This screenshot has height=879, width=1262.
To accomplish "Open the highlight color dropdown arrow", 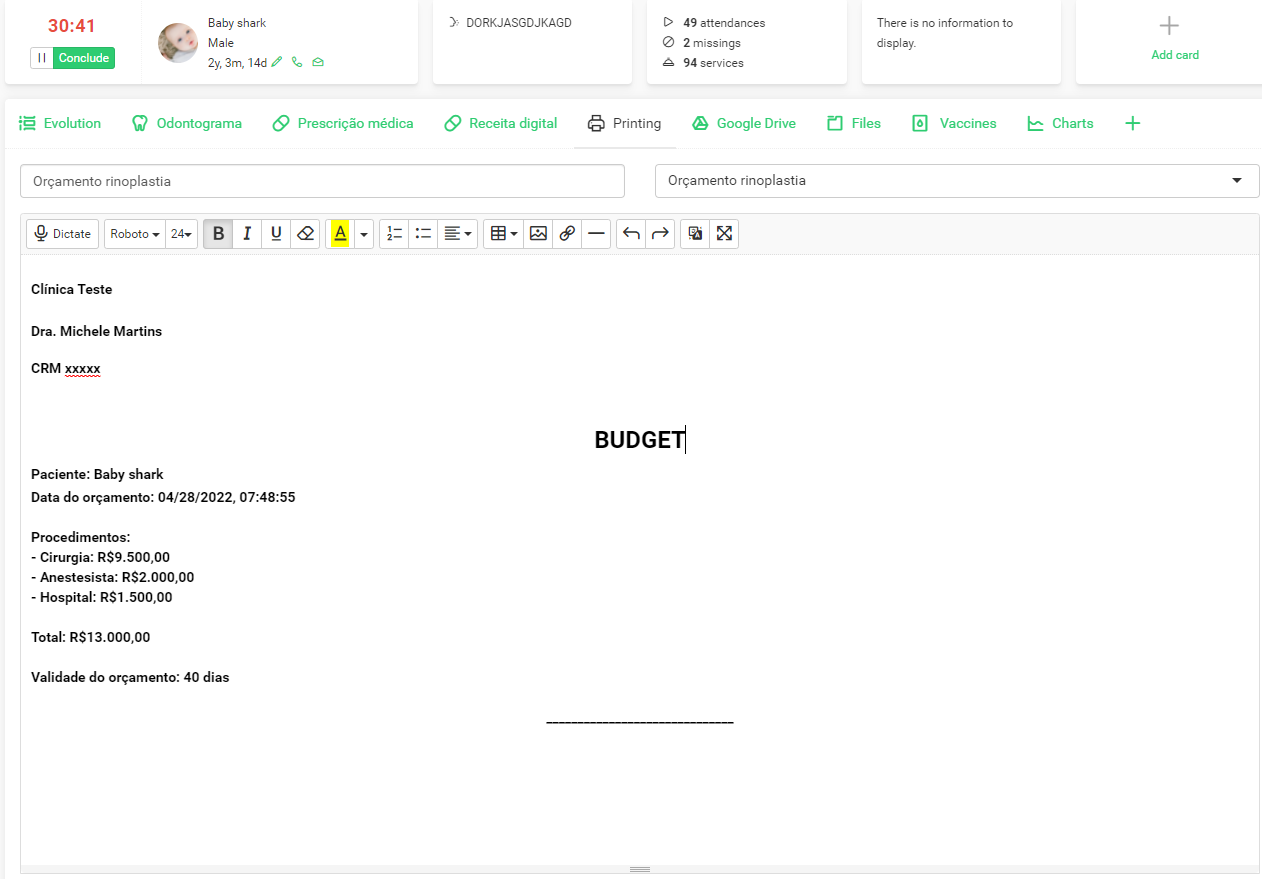I will click(364, 234).
